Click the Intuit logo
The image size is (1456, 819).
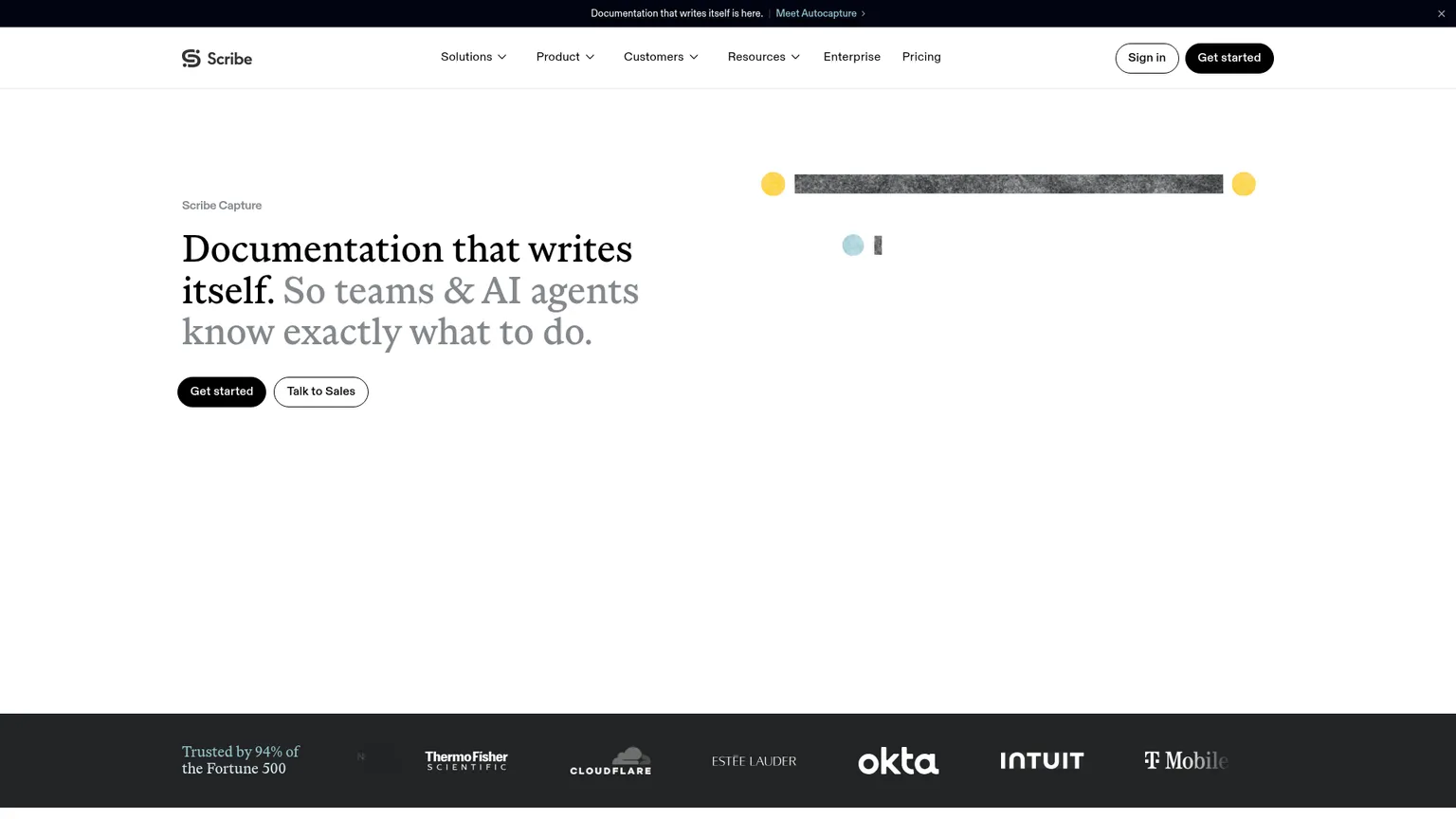[1042, 760]
